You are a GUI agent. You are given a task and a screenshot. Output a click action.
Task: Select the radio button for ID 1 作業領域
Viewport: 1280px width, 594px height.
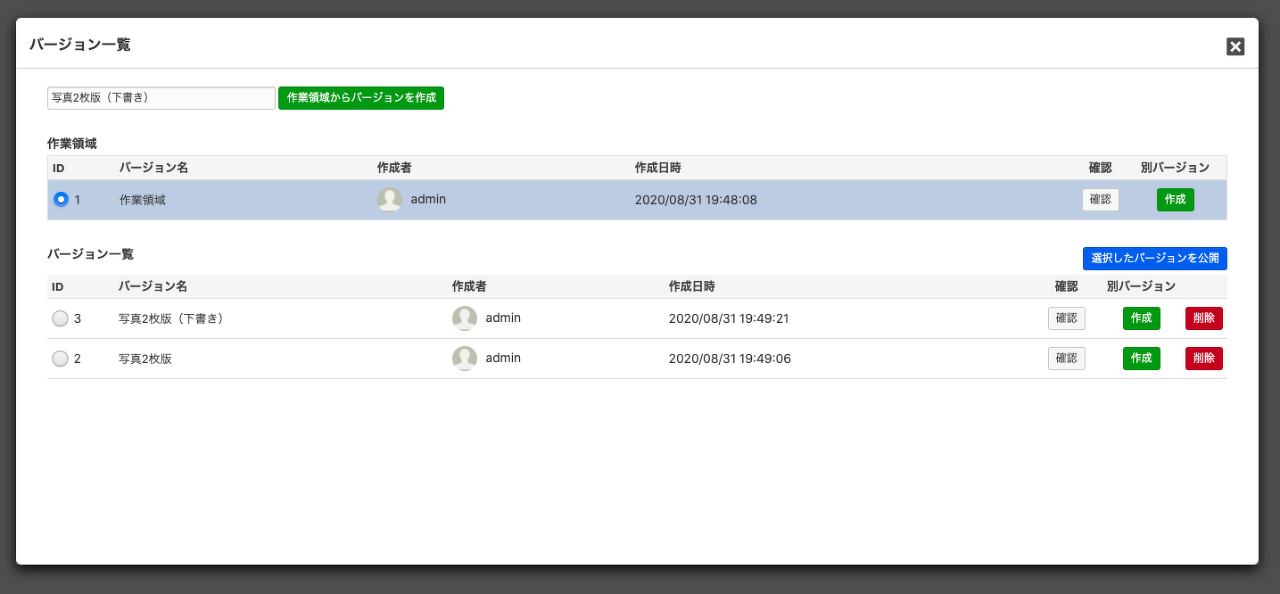pos(61,199)
